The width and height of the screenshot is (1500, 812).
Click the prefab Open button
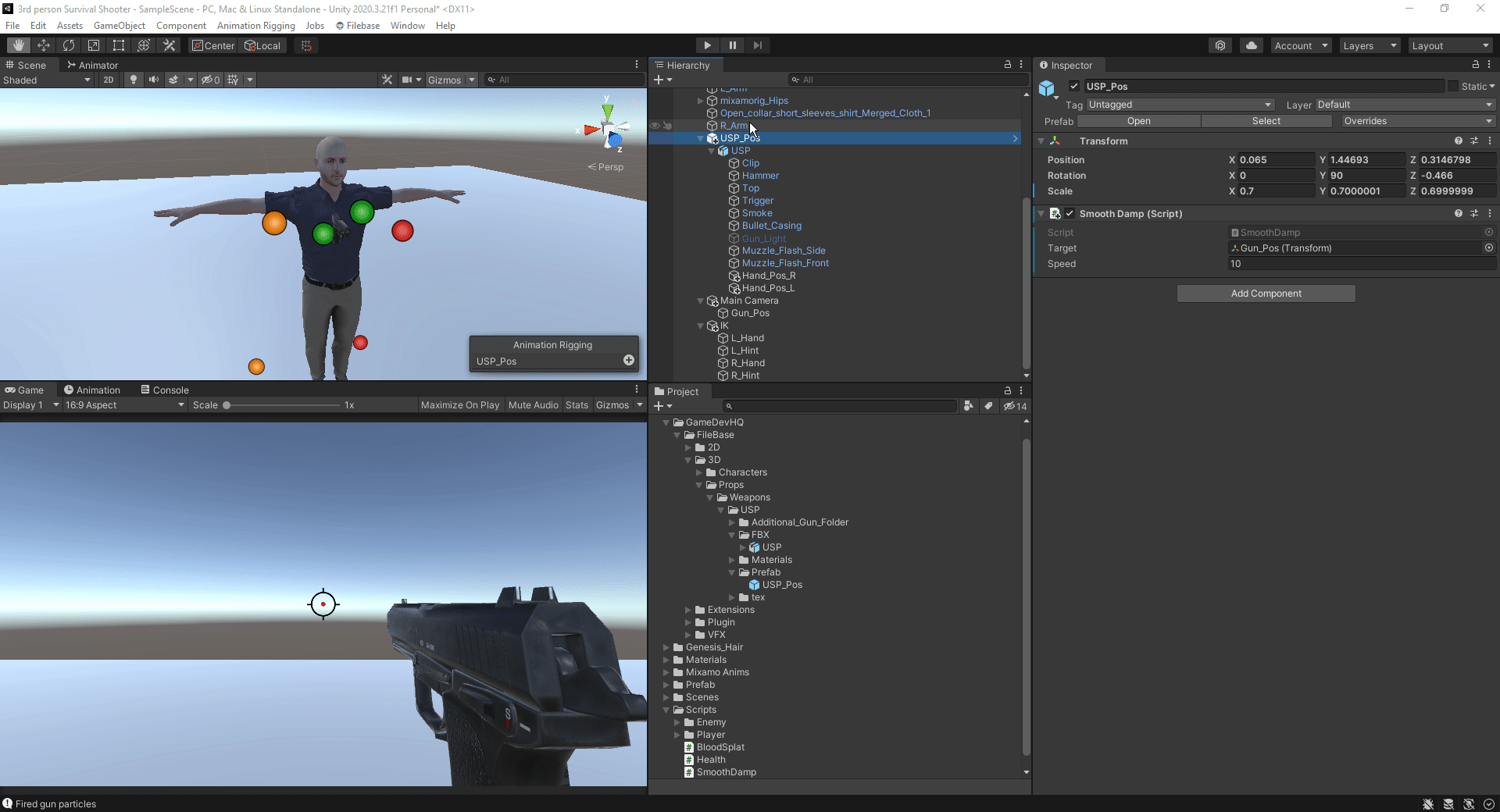[1138, 121]
